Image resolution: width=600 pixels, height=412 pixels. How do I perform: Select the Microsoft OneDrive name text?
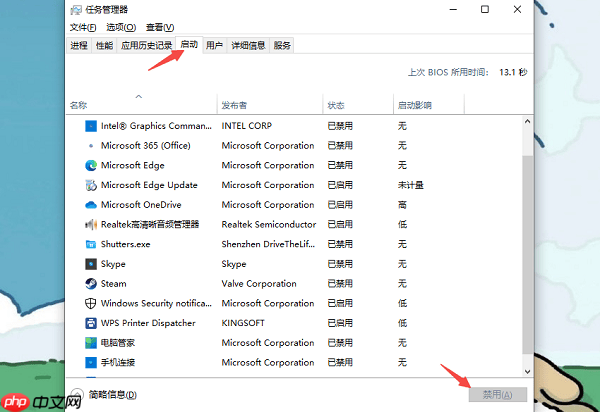coord(141,205)
